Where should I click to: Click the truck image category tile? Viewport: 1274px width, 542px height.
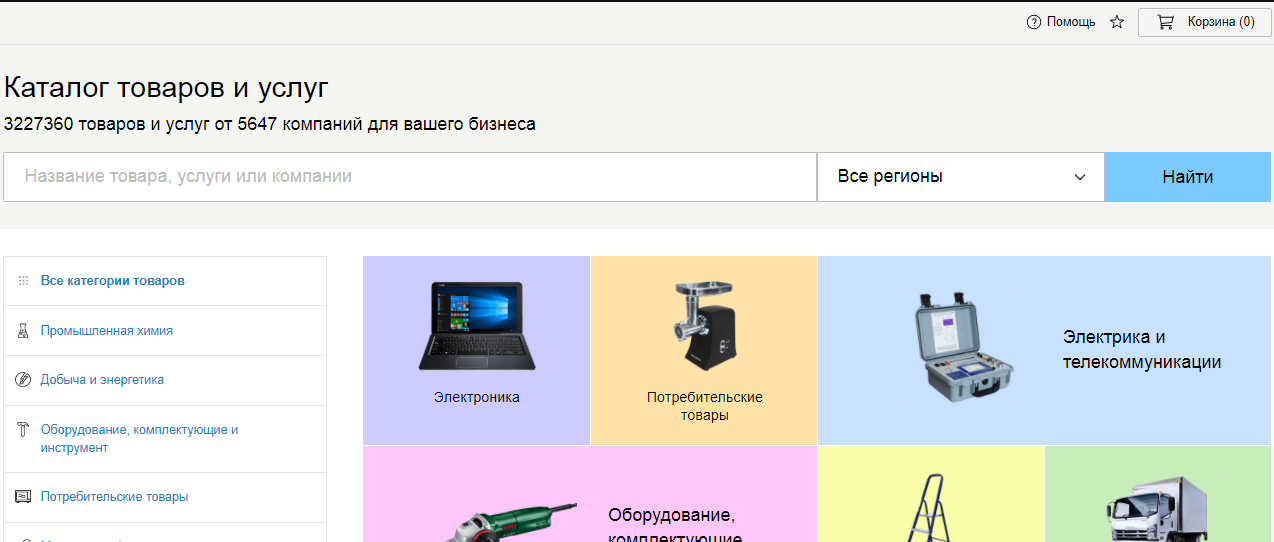pyautogui.click(x=1158, y=510)
